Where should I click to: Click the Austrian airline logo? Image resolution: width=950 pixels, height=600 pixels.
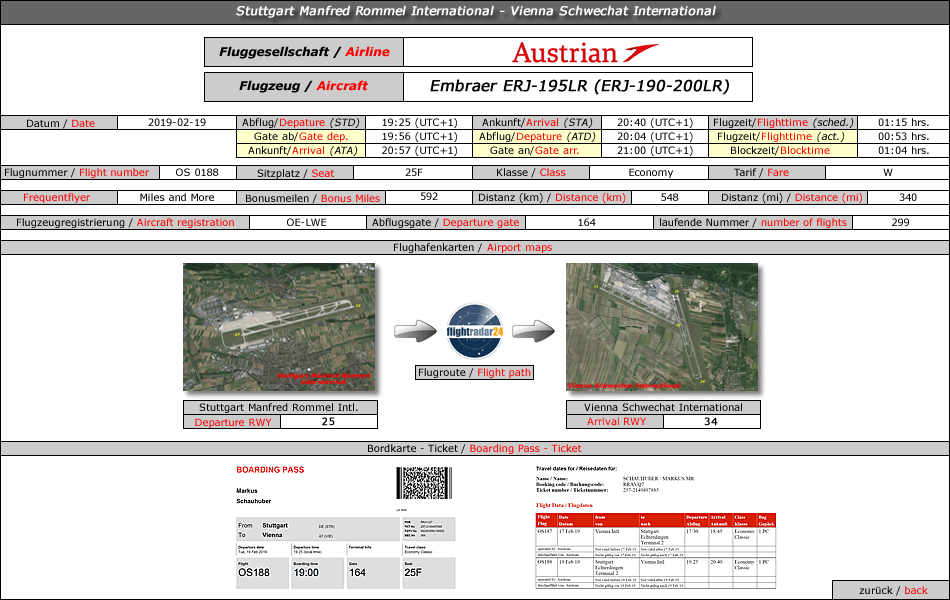tap(577, 52)
